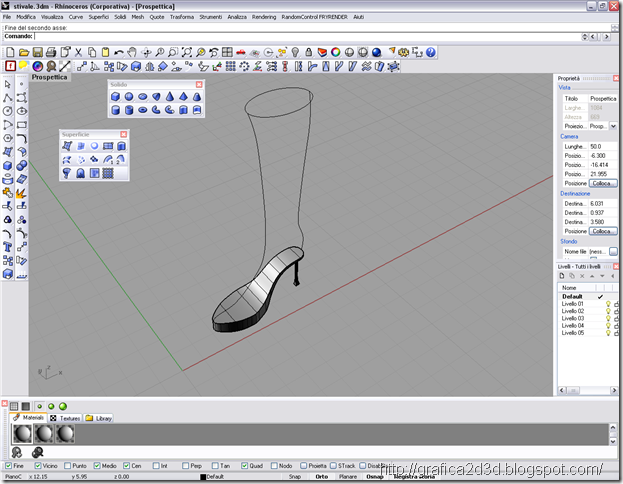Click the Nome file browse button
The height and width of the screenshot is (484, 623).
tap(613, 251)
